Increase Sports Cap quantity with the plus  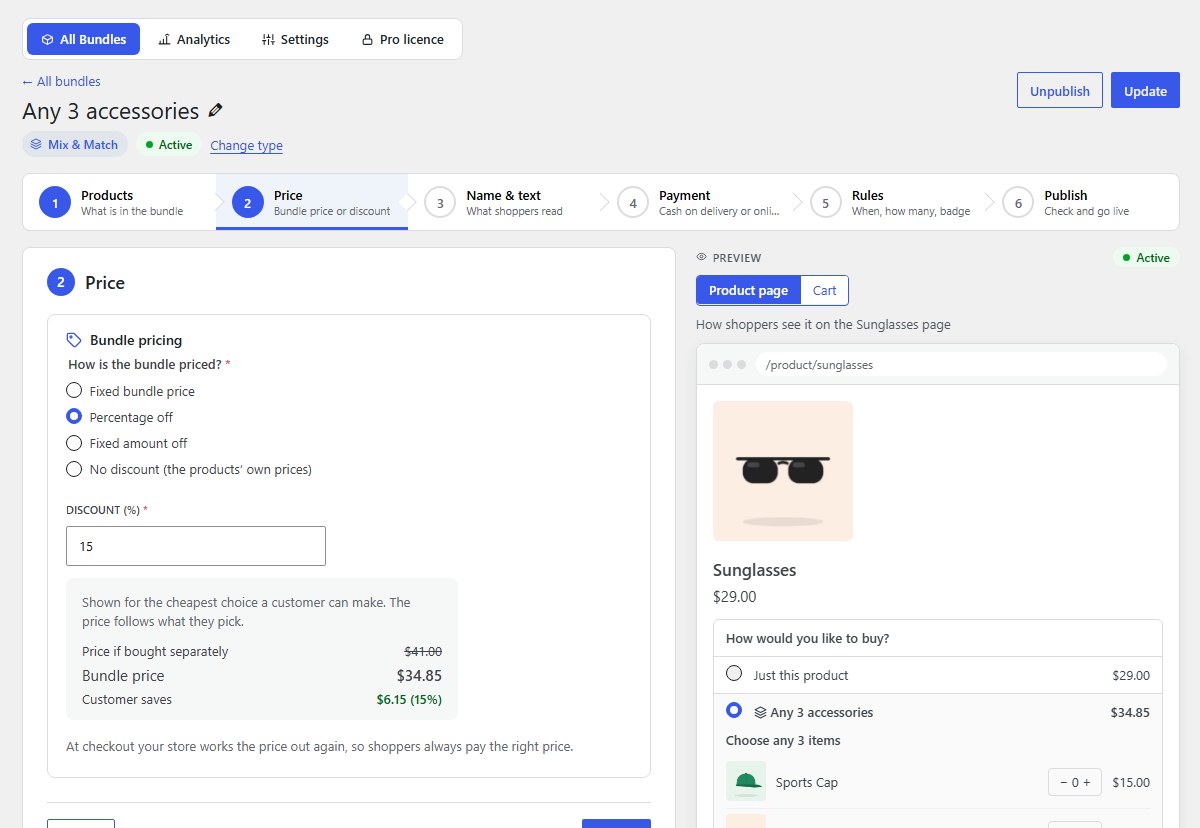pyautogui.click(x=1088, y=783)
